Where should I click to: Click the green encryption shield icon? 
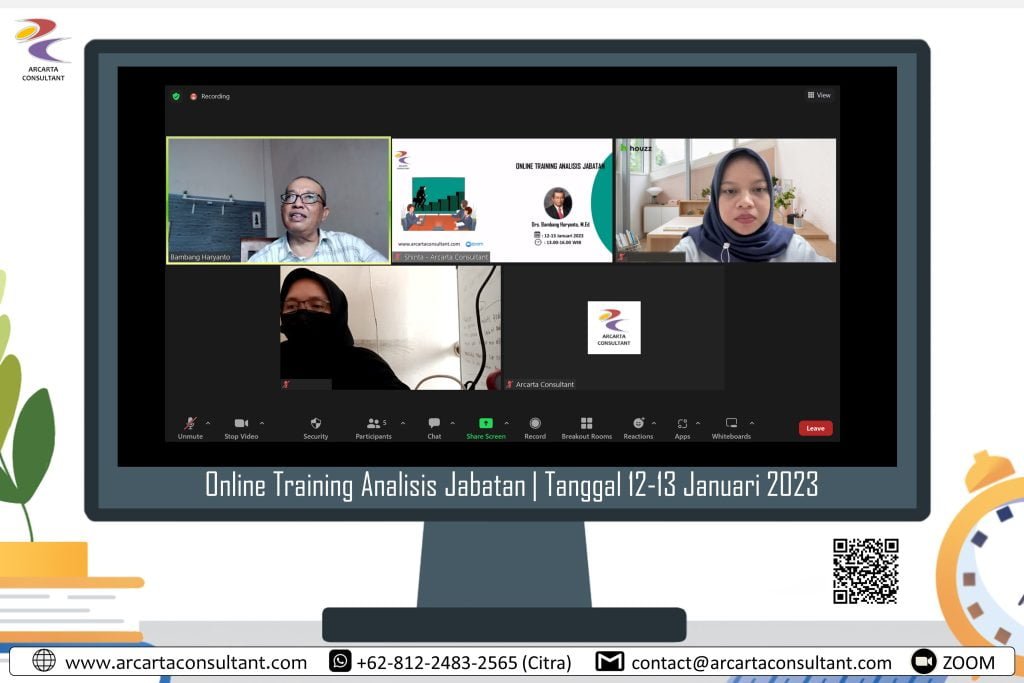pos(176,96)
